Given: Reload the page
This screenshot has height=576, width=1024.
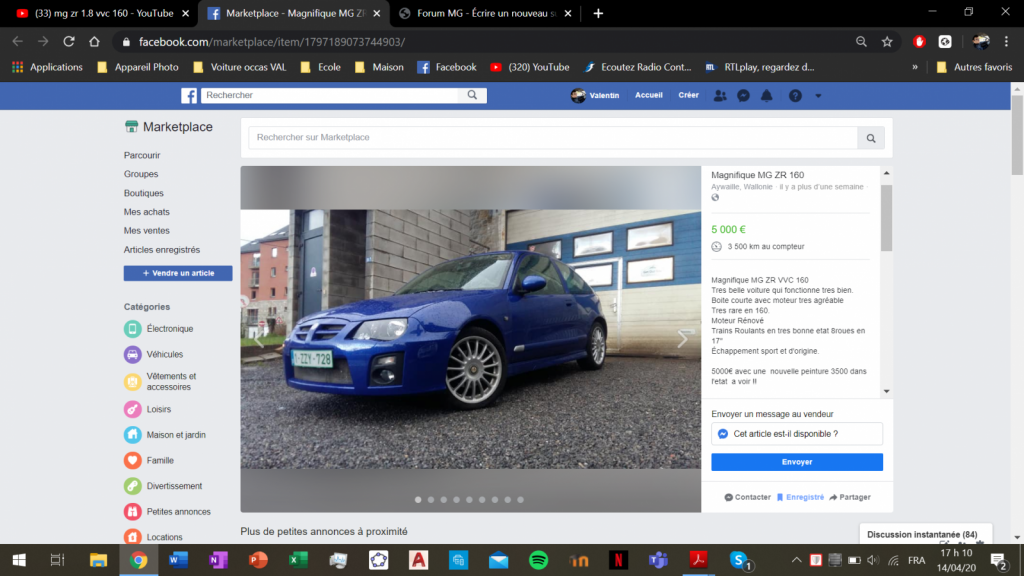Looking at the screenshot, I should 69,42.
